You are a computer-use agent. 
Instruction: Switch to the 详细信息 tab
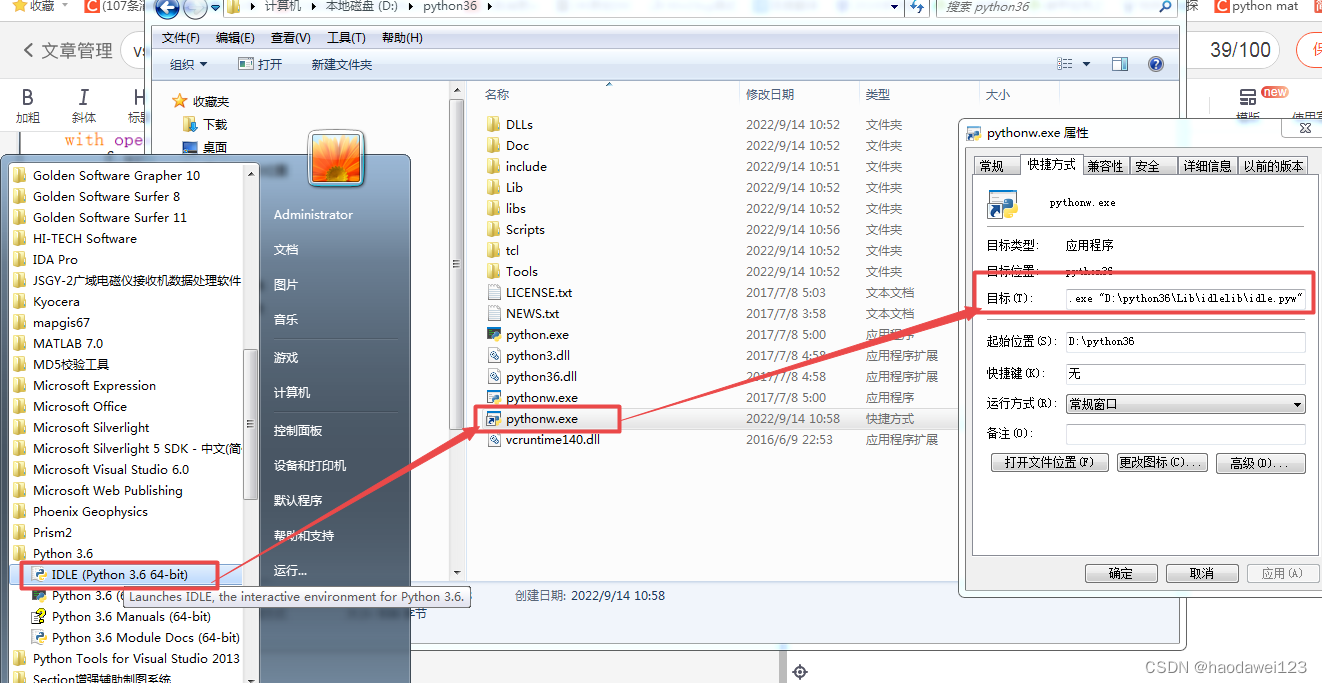1207,166
